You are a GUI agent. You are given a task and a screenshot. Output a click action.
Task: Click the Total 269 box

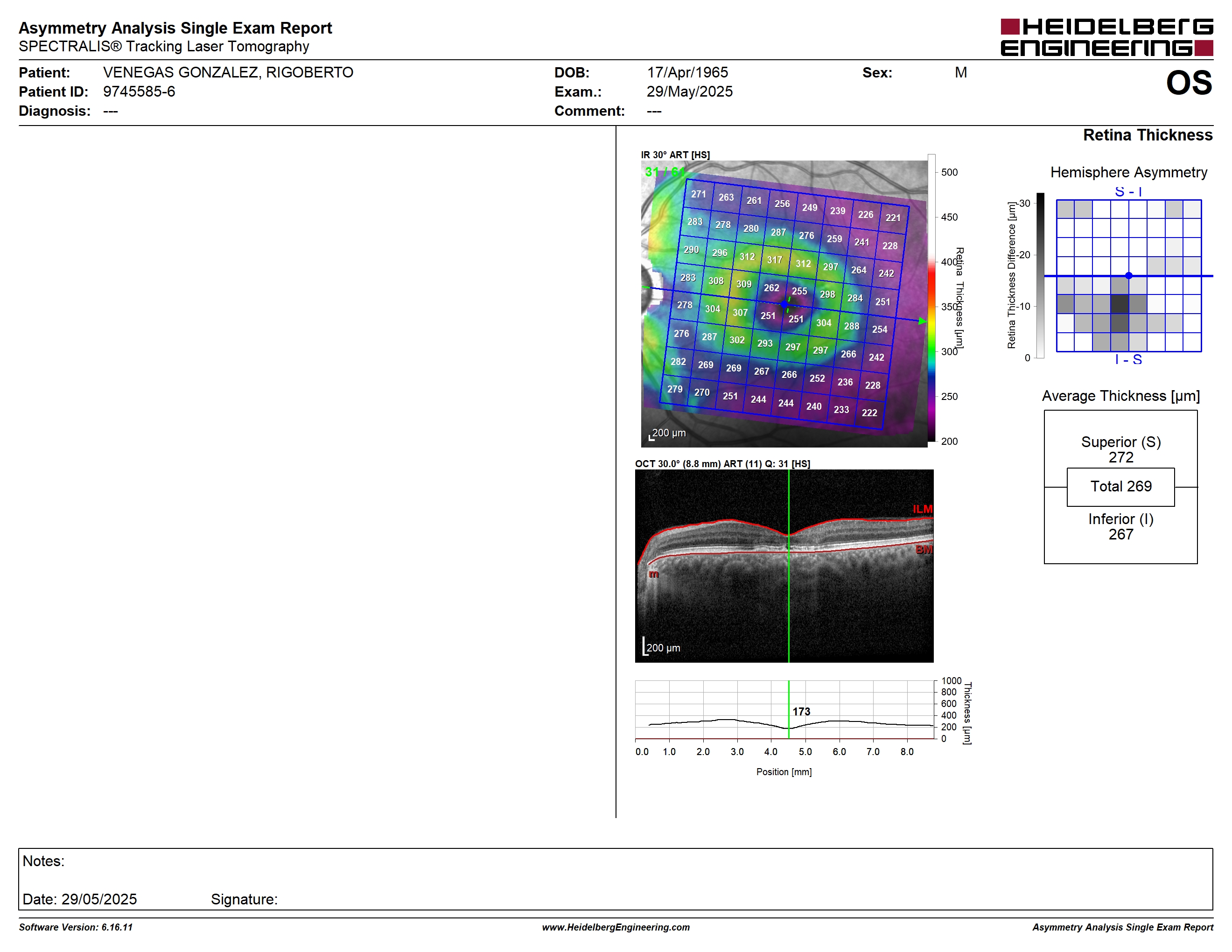1121,486
